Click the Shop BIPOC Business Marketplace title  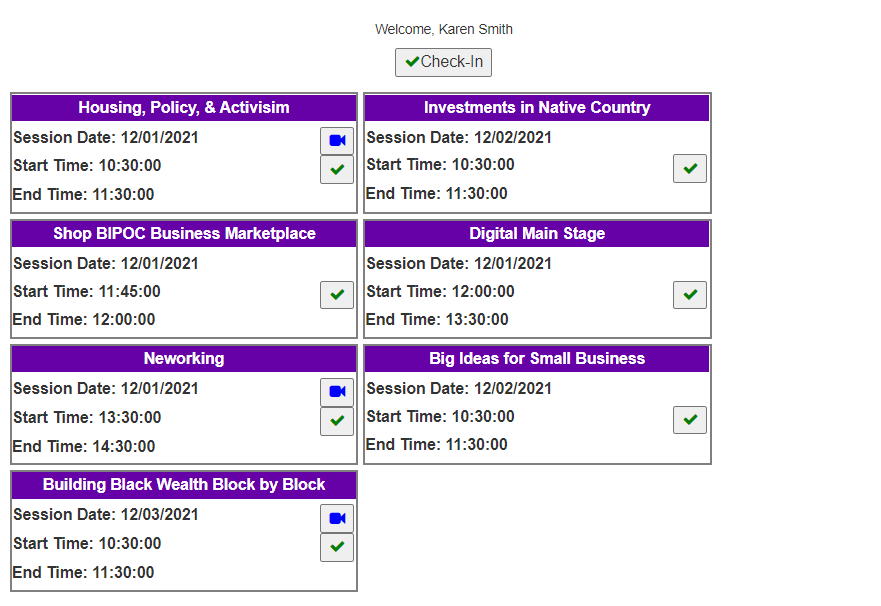pos(184,234)
